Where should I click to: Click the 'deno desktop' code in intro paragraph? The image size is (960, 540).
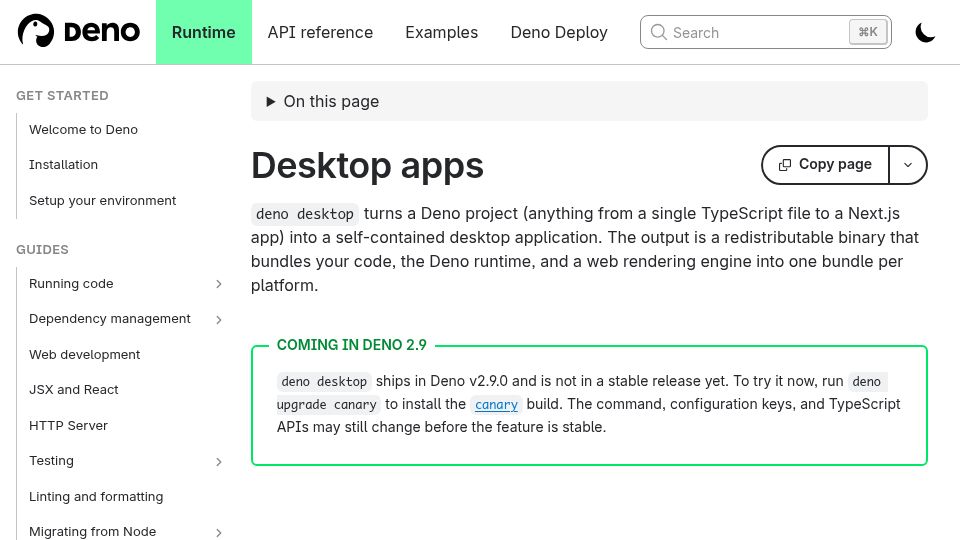coord(305,214)
